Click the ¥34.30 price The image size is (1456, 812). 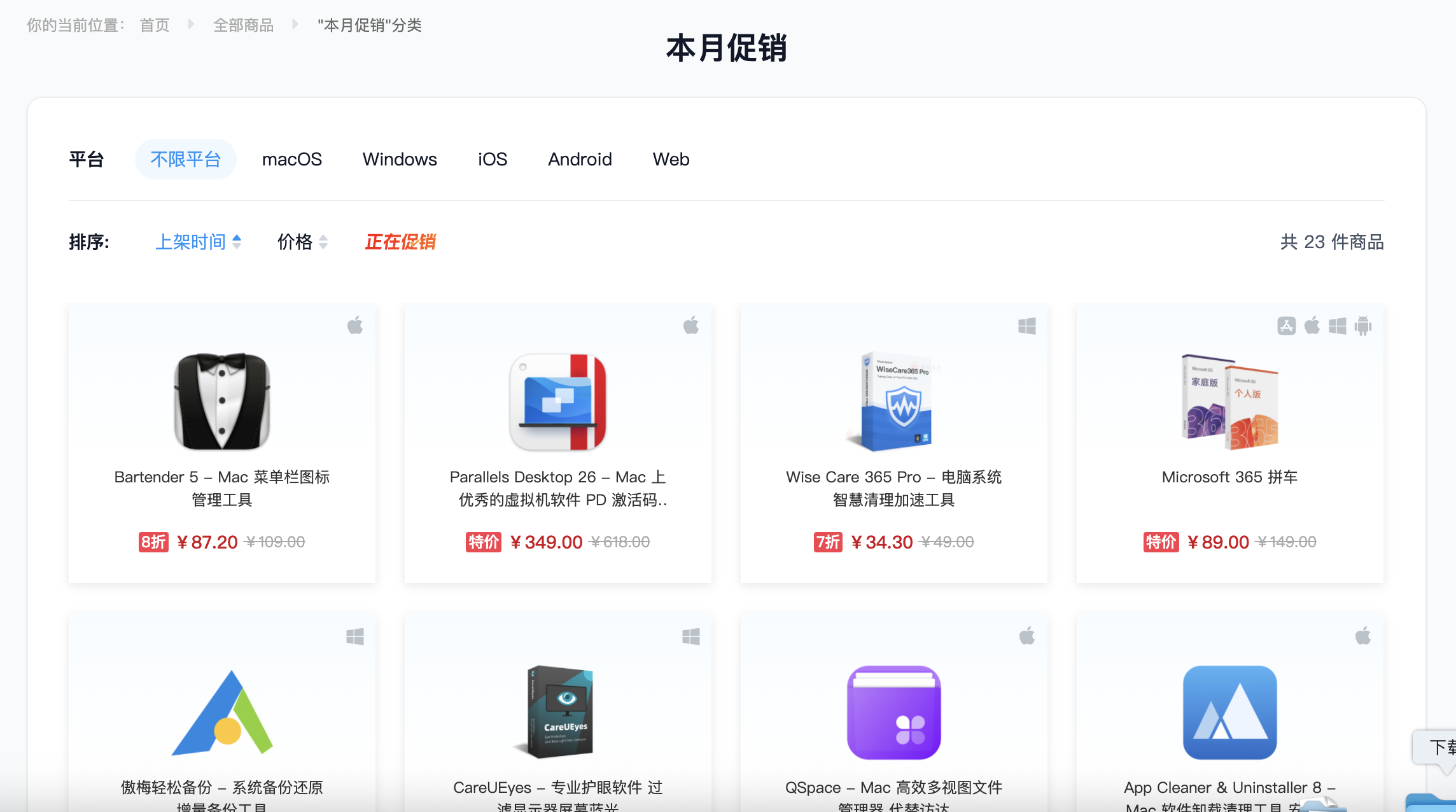point(881,542)
